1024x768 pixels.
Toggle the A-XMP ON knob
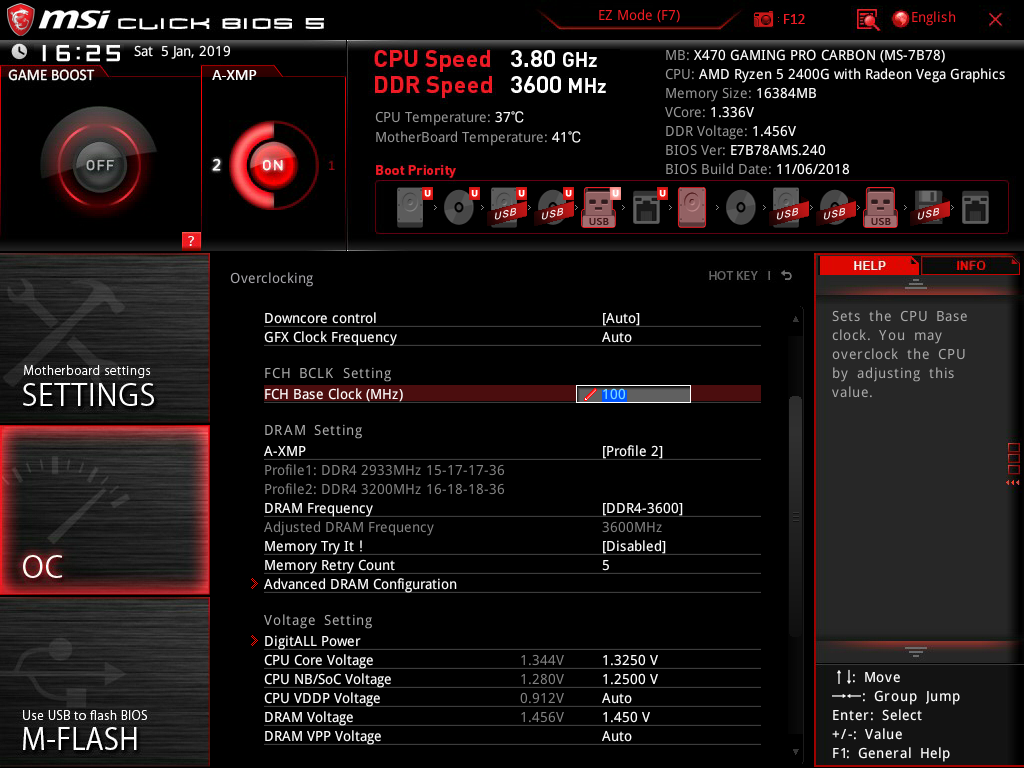[272, 165]
